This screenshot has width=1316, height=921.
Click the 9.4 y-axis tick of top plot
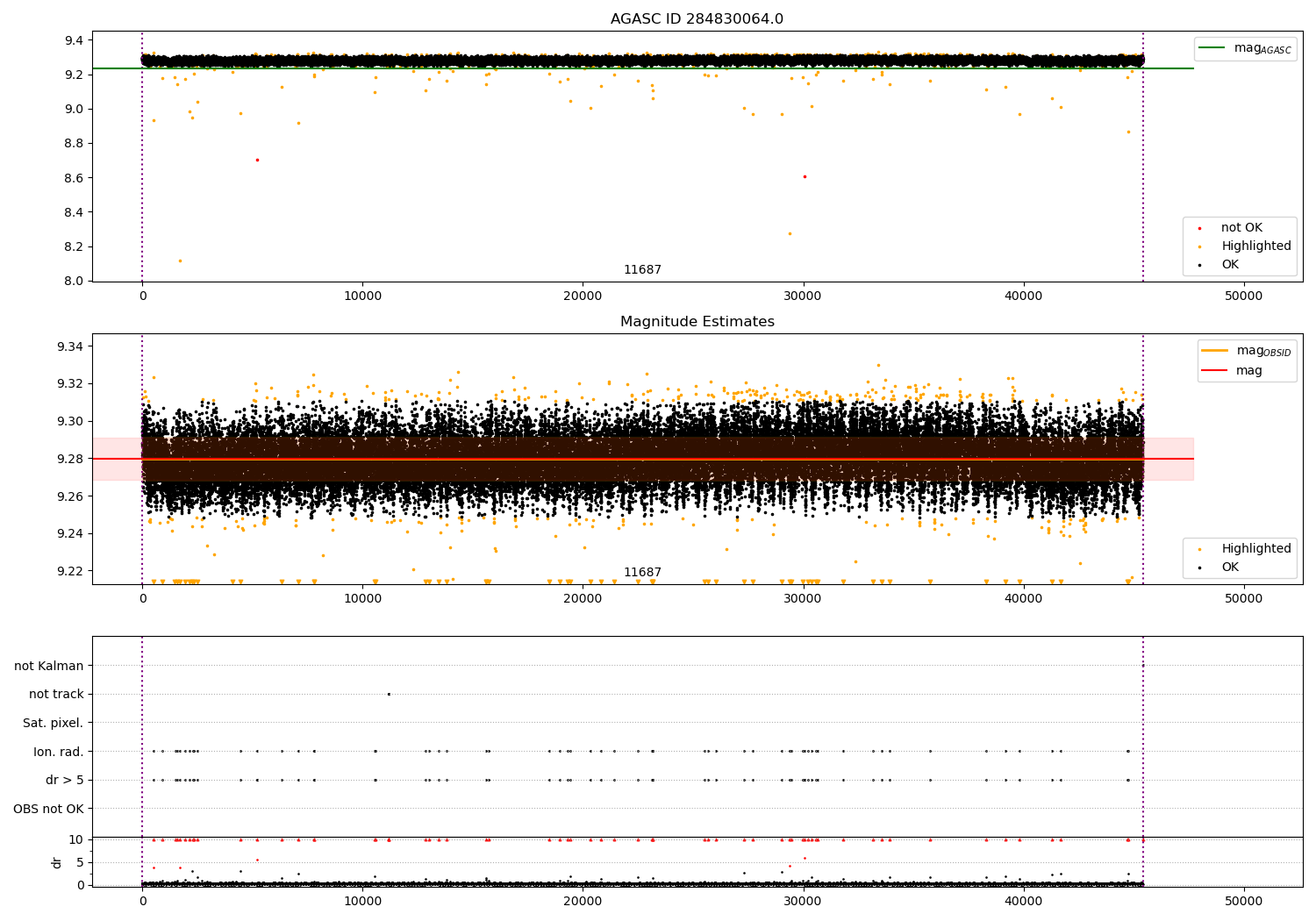74,40
